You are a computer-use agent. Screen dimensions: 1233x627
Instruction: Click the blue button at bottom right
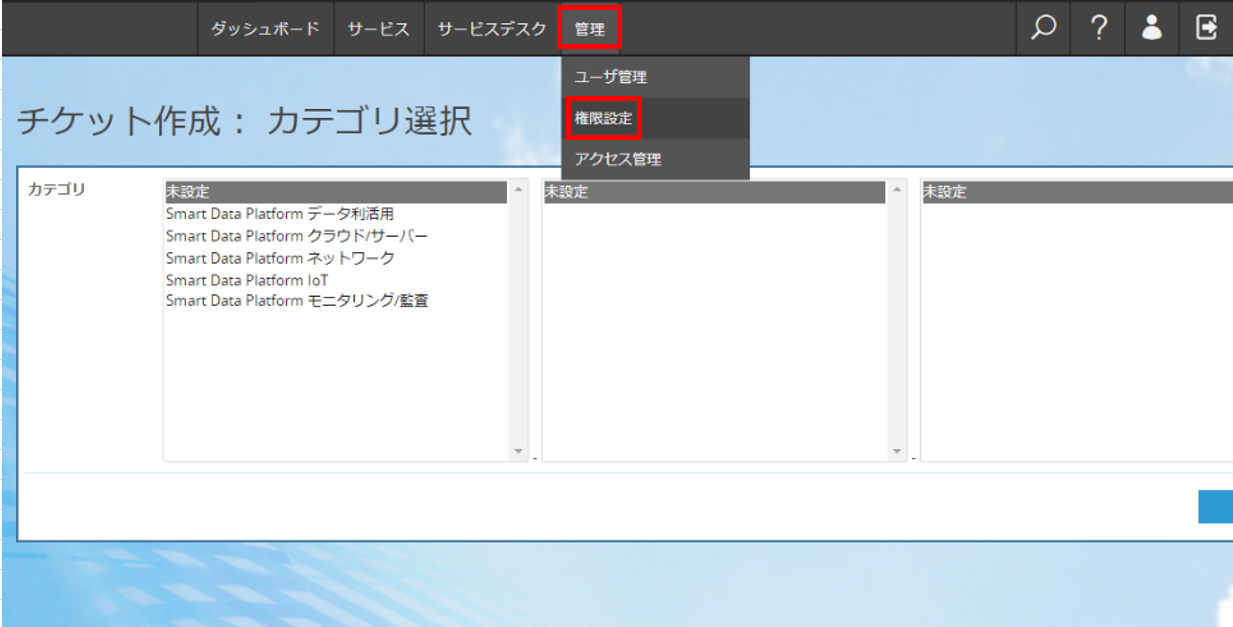coord(1215,507)
